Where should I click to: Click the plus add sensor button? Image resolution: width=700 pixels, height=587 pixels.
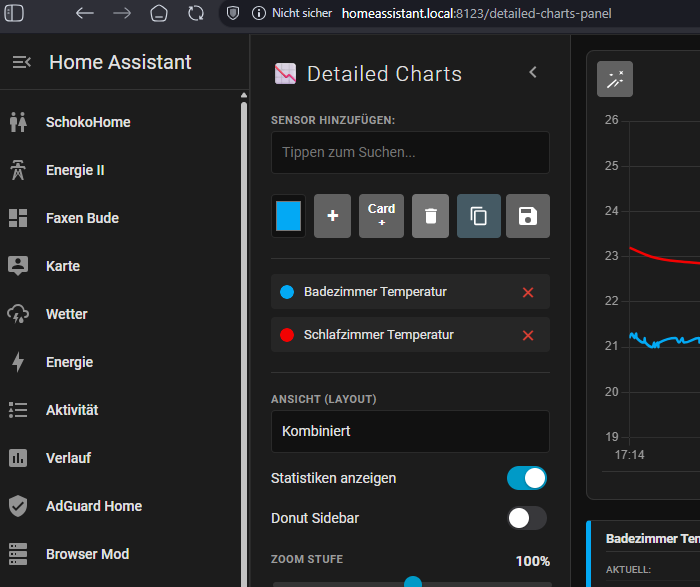click(x=332, y=216)
